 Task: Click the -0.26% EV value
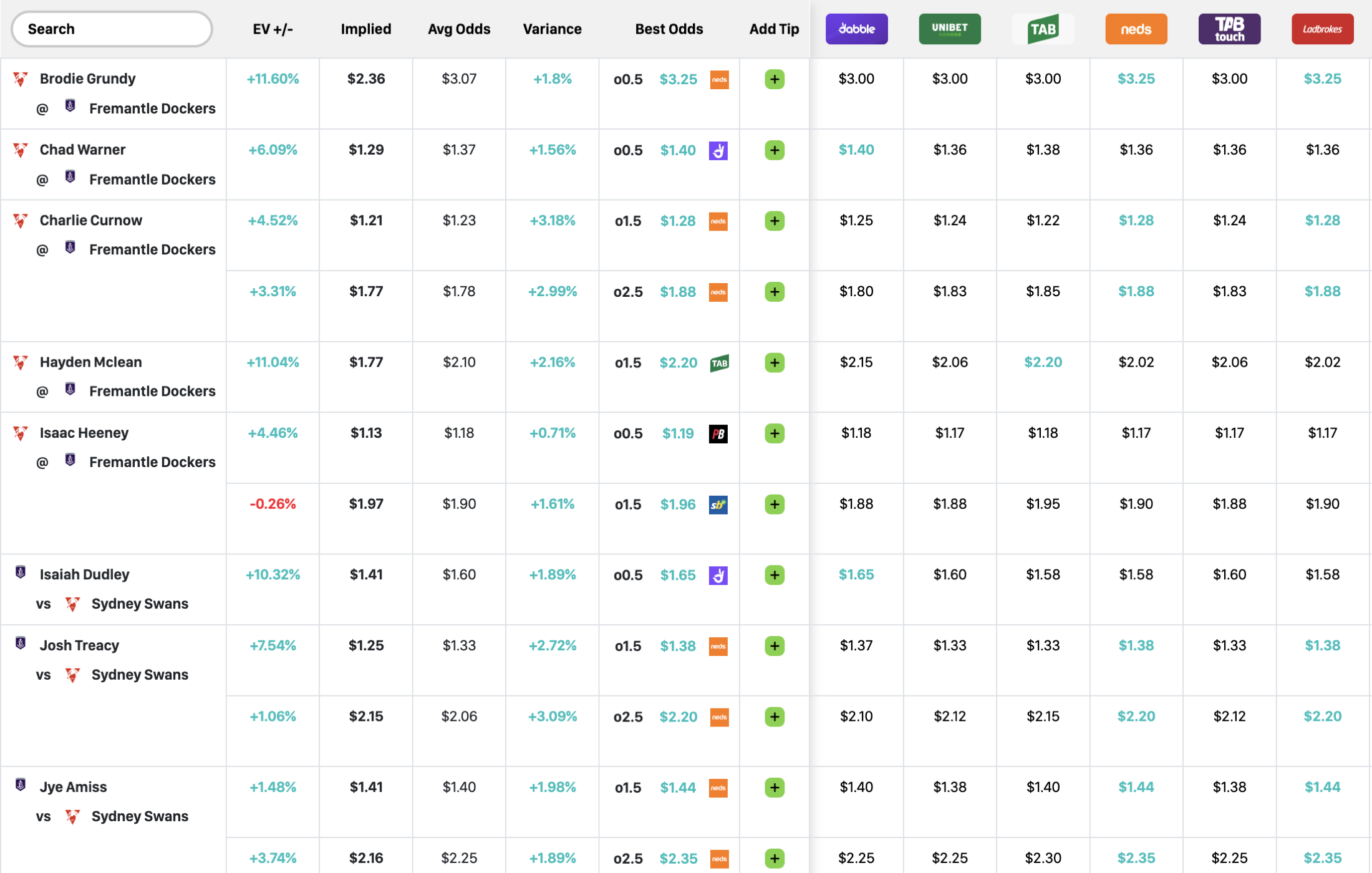click(x=273, y=504)
